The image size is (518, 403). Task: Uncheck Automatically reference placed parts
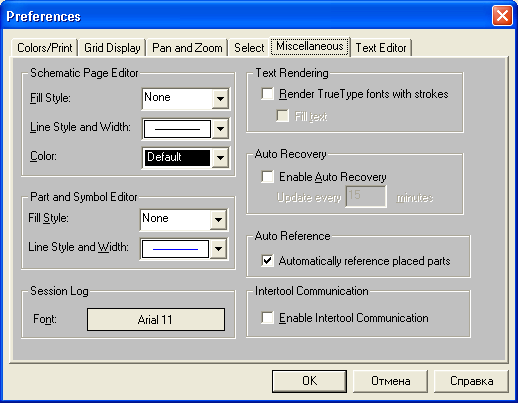point(268,260)
